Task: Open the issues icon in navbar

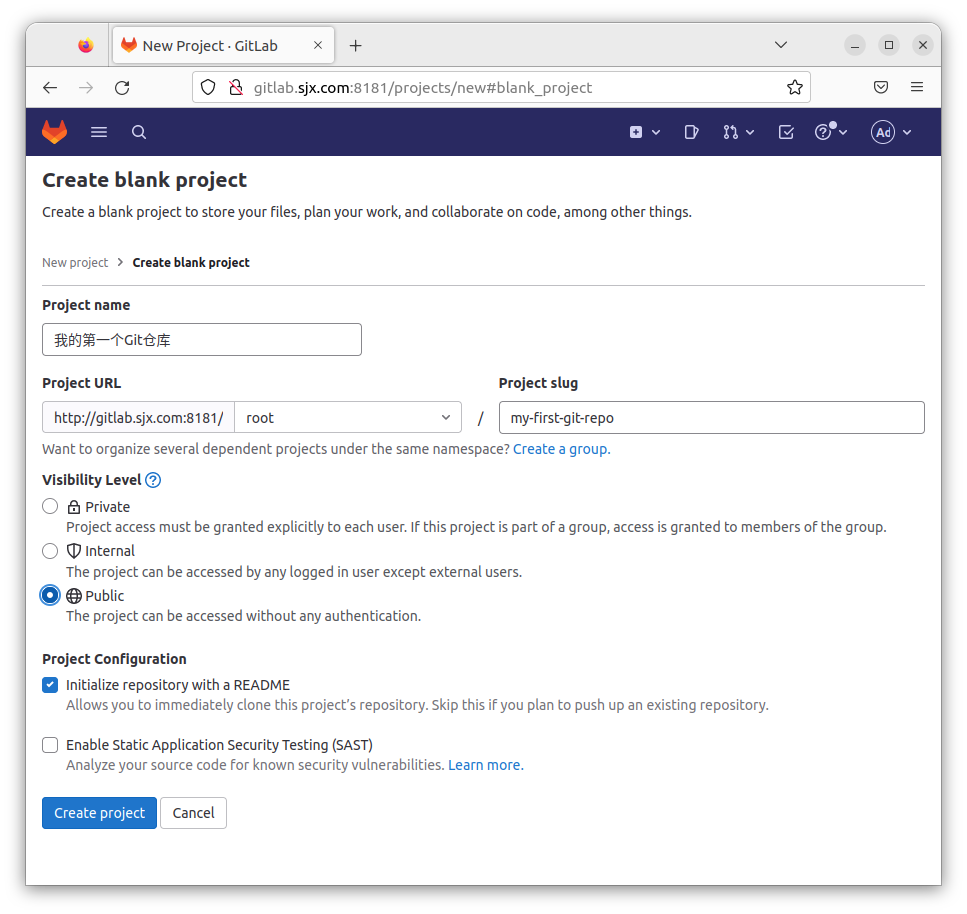Action: [x=691, y=132]
